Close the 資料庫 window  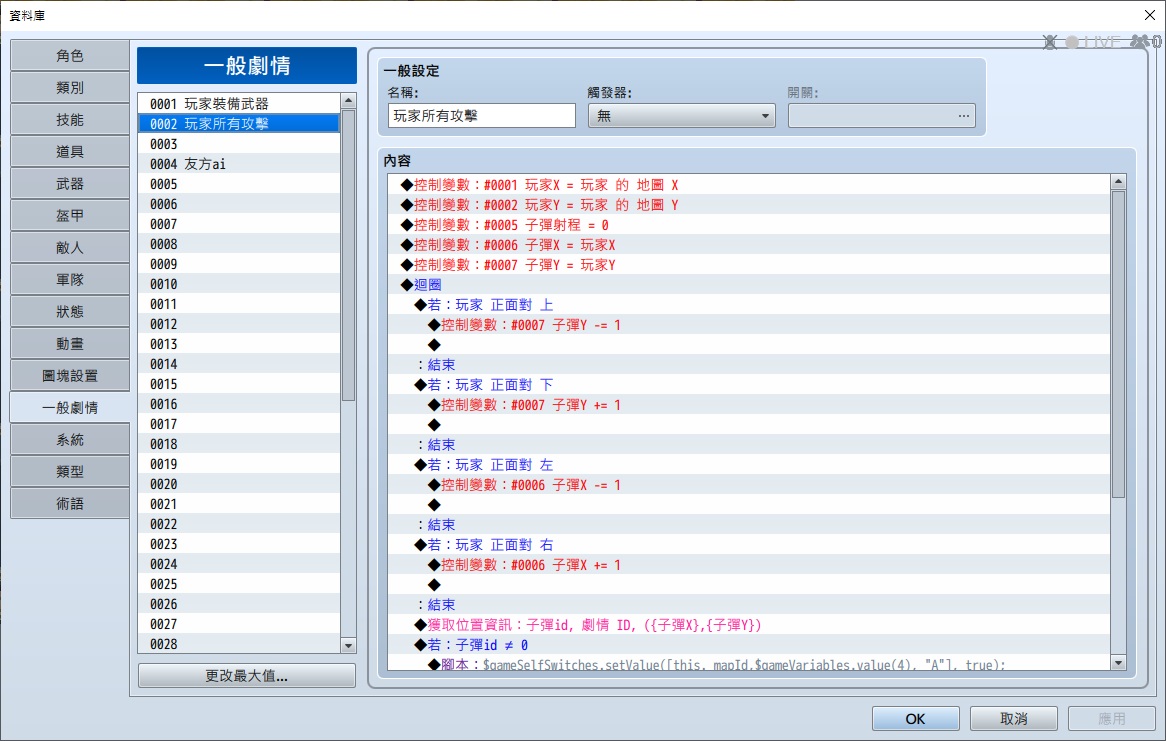pyautogui.click(x=1149, y=15)
